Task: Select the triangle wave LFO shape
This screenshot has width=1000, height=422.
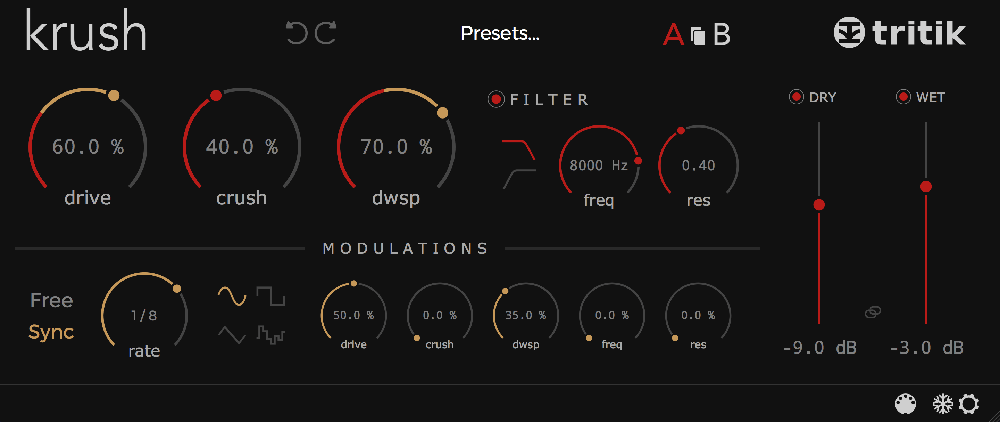Action: (232, 334)
